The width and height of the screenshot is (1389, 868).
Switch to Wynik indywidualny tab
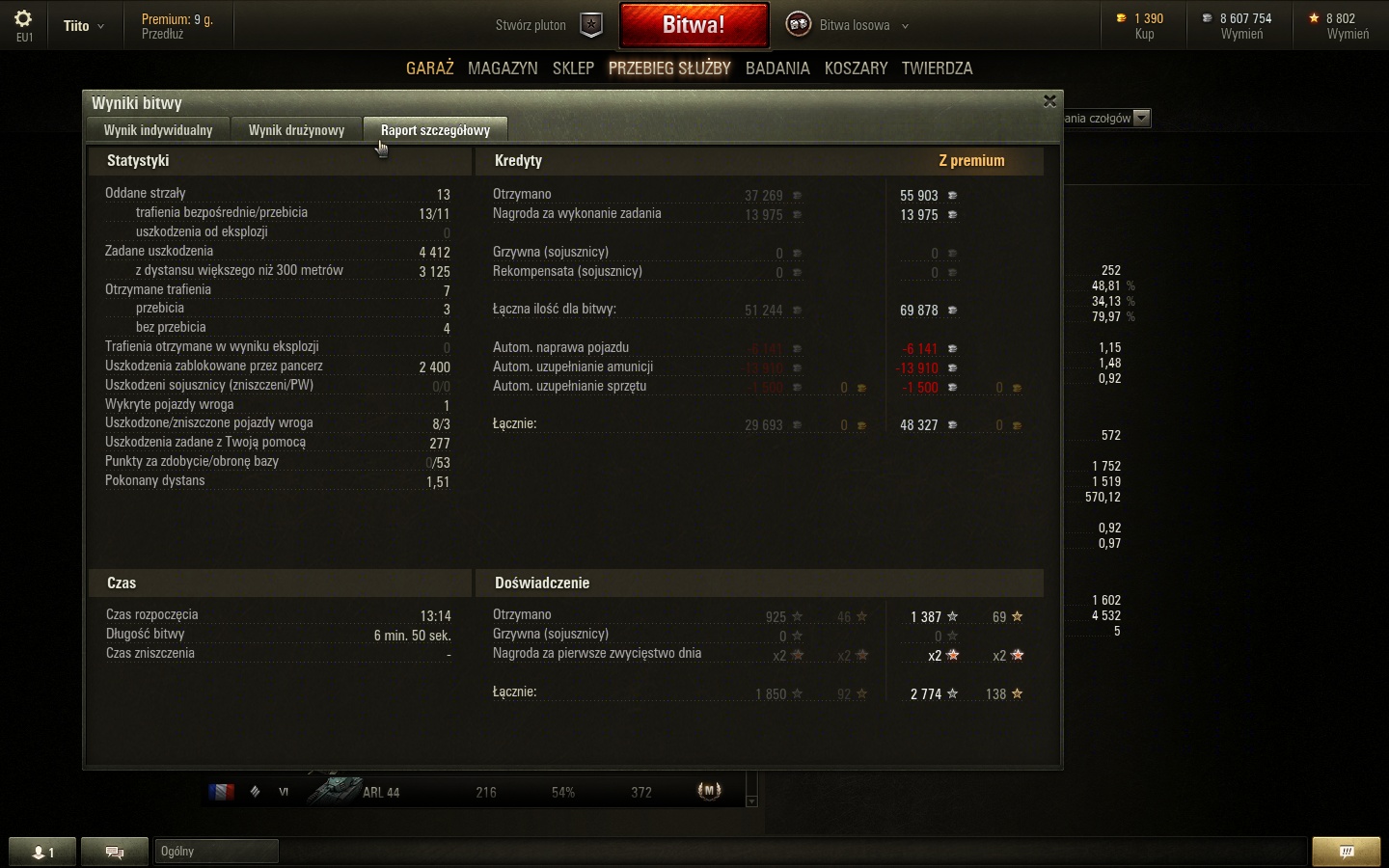[158, 130]
